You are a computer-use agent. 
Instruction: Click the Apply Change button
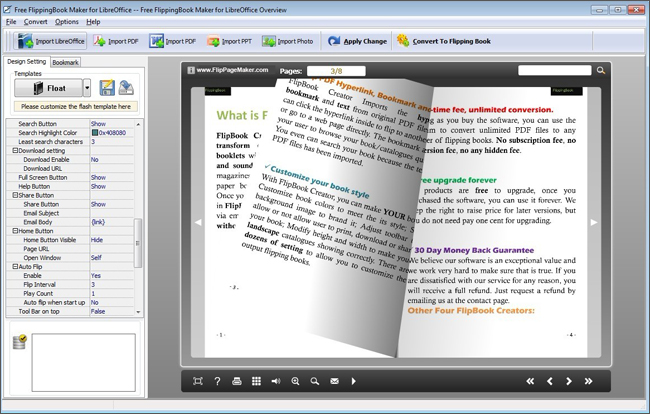(358, 41)
